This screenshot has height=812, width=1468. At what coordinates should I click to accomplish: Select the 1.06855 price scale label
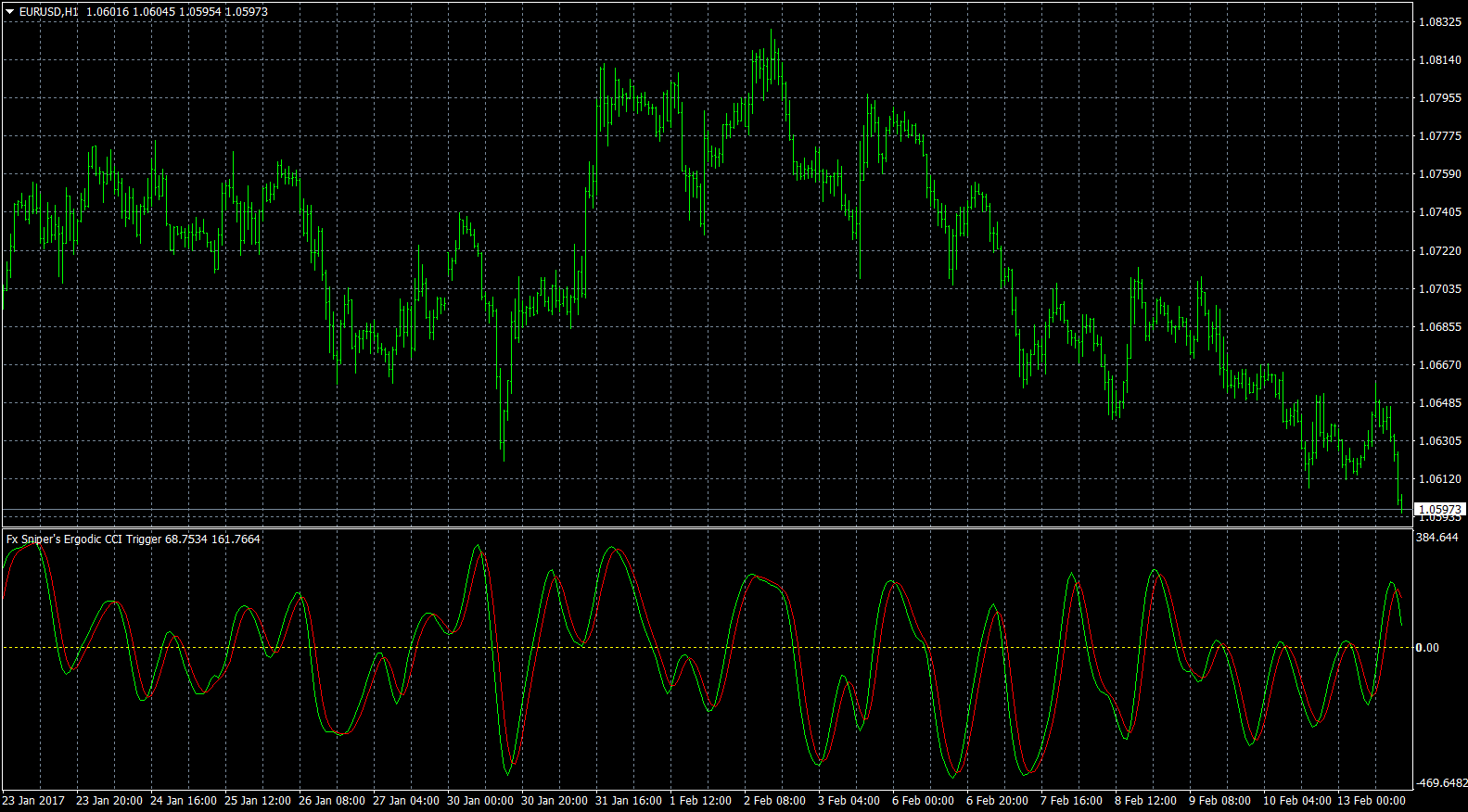[1440, 327]
